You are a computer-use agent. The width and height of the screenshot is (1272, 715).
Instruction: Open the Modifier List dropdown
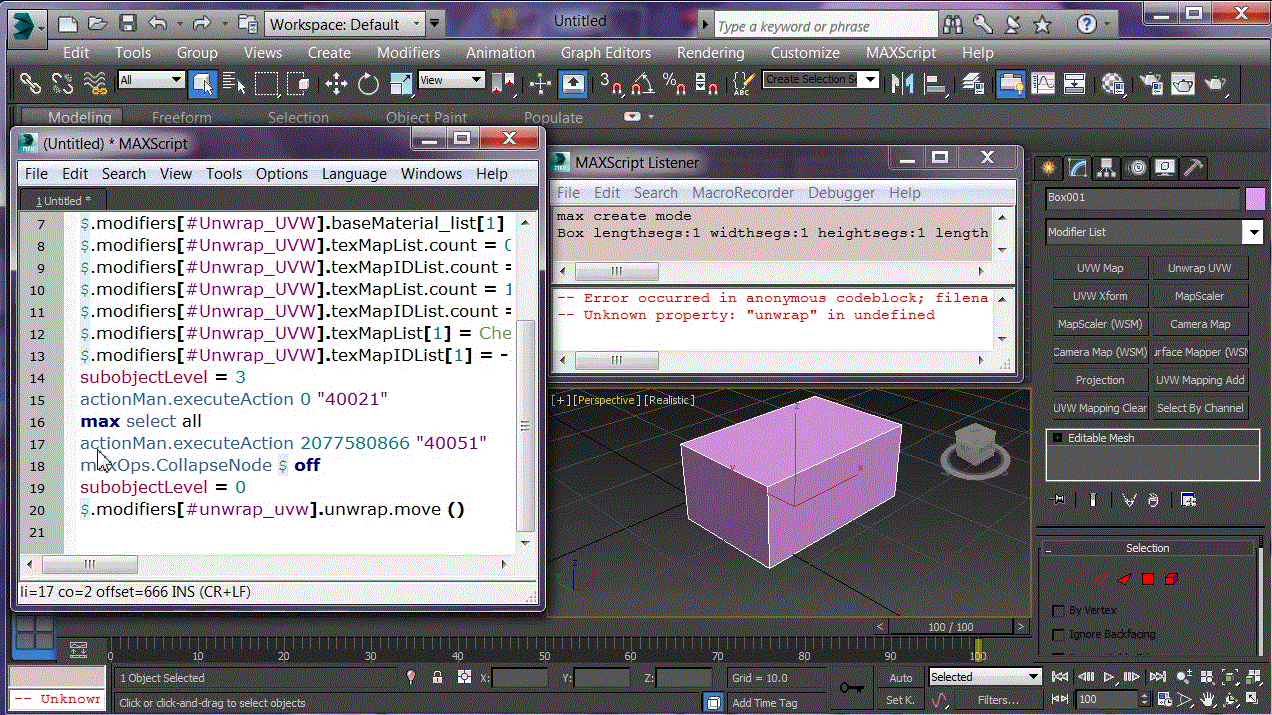[x=1252, y=232]
